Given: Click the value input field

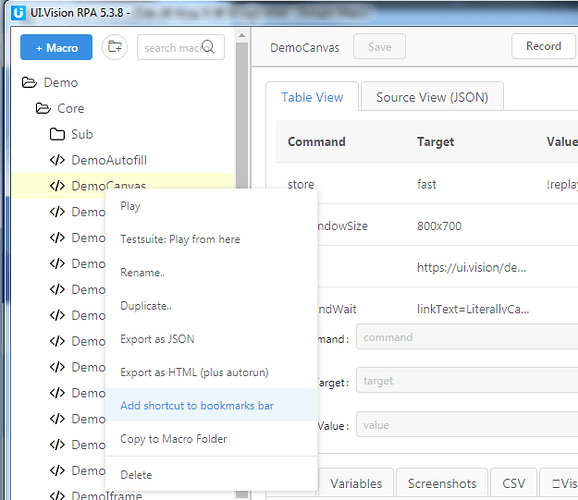Looking at the screenshot, I should [467, 425].
